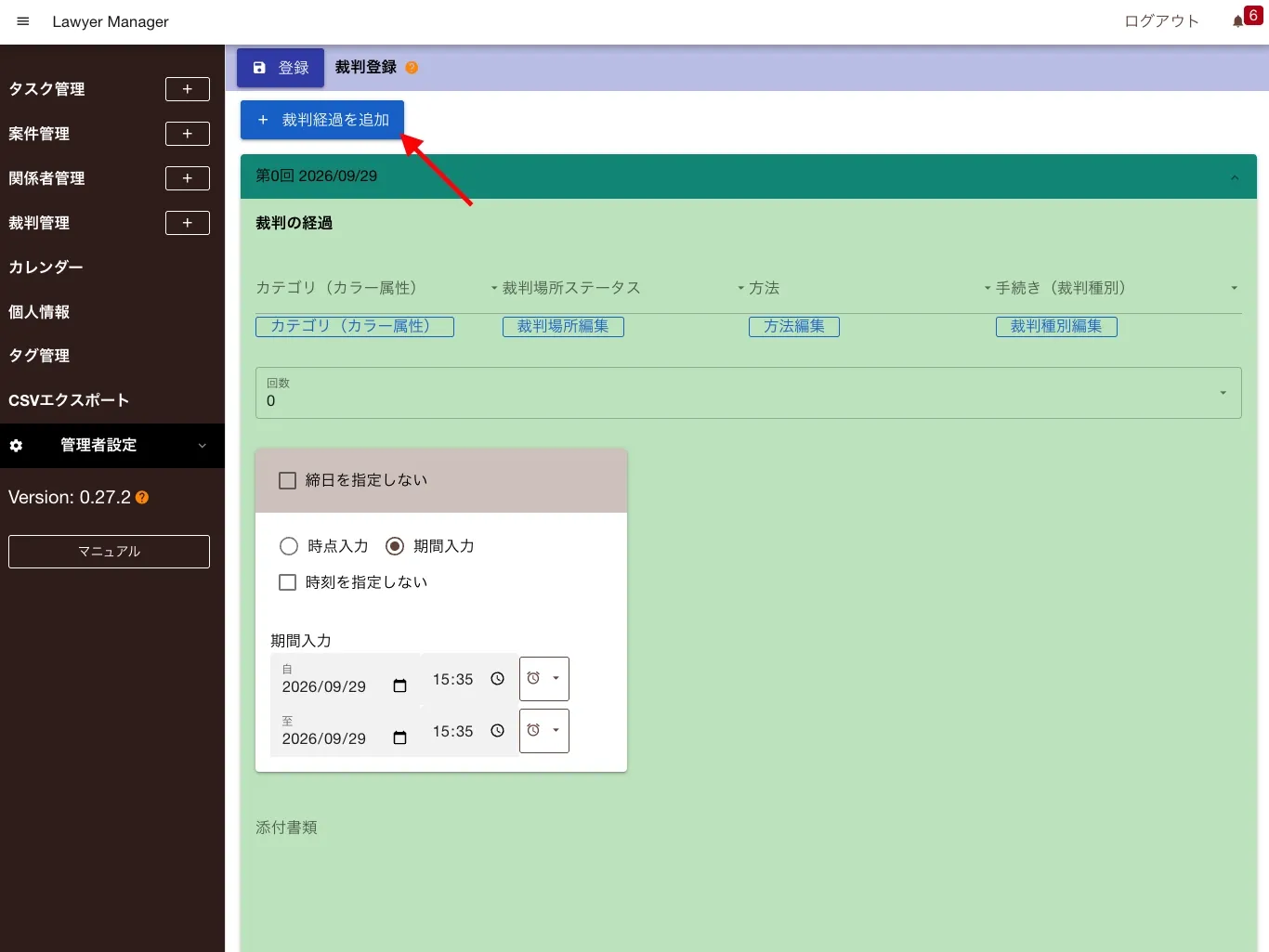
Task: Collapse the 第0回 2026/09/29 panel
Action: (x=1235, y=176)
